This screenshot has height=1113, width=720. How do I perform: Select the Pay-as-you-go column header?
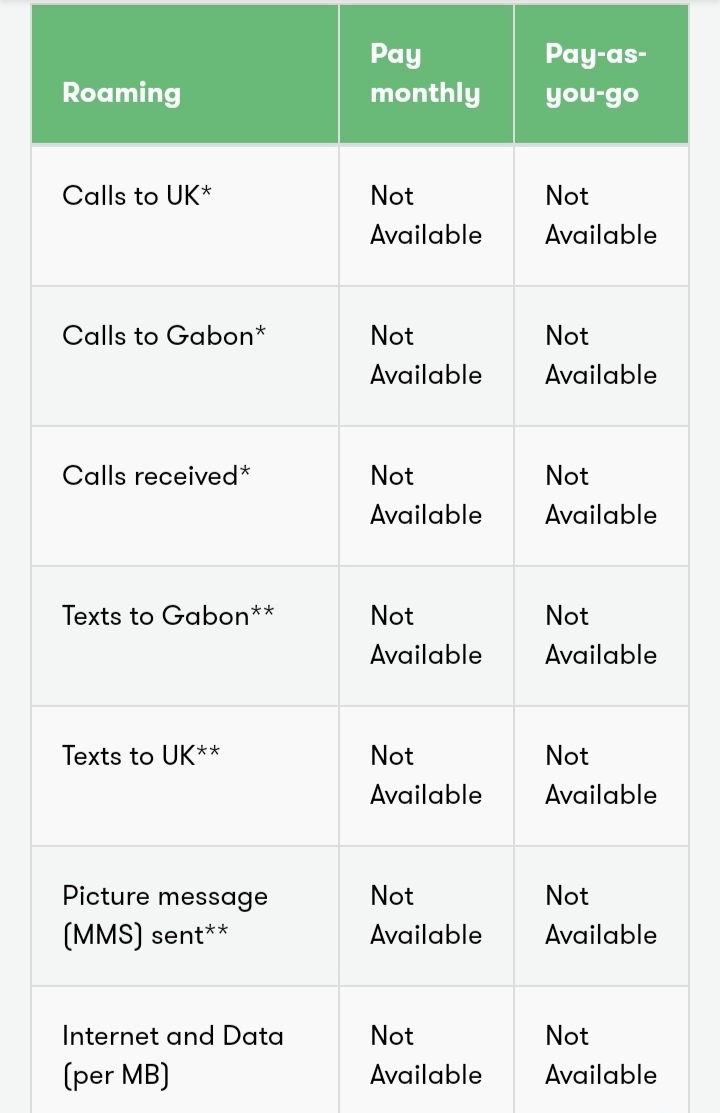click(x=596, y=74)
